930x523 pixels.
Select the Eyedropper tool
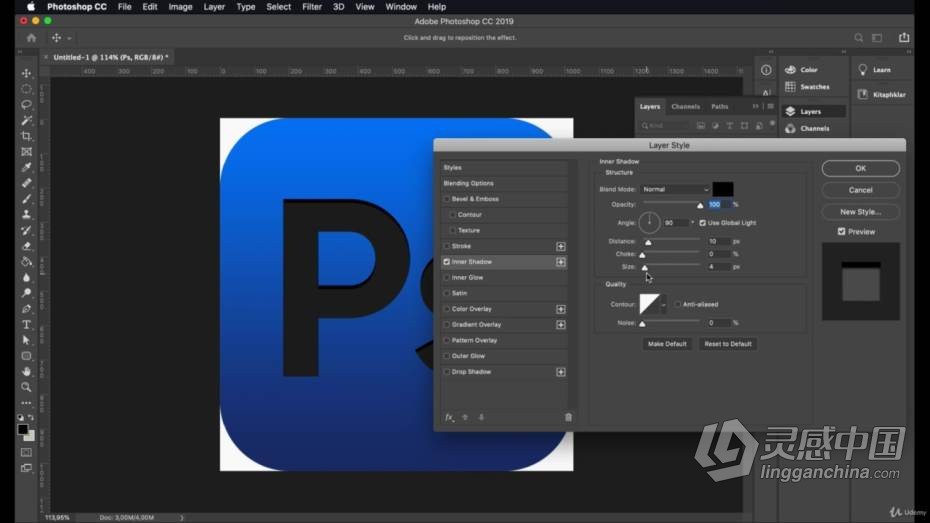(26, 167)
